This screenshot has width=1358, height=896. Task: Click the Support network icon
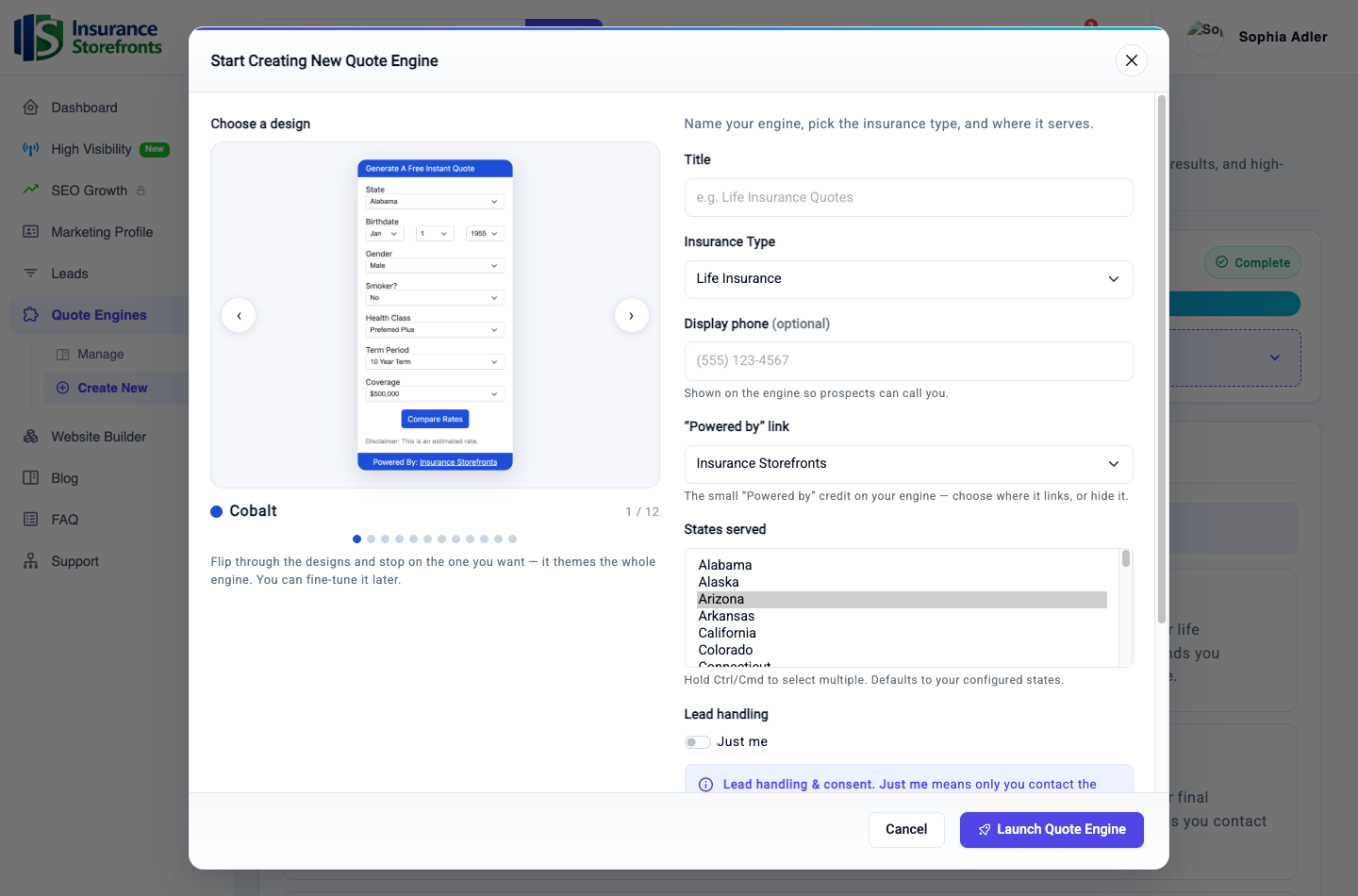(x=31, y=561)
